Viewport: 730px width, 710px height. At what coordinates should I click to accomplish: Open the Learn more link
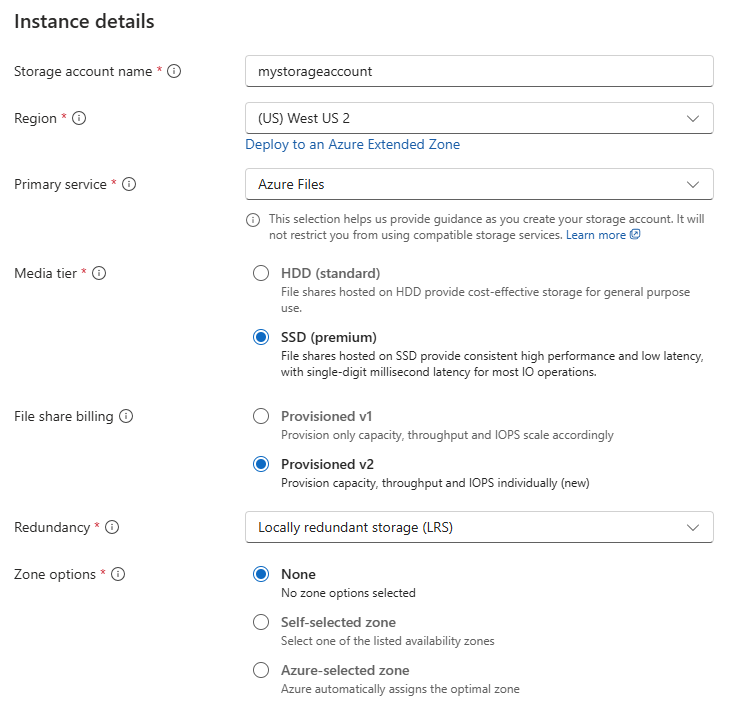point(595,235)
